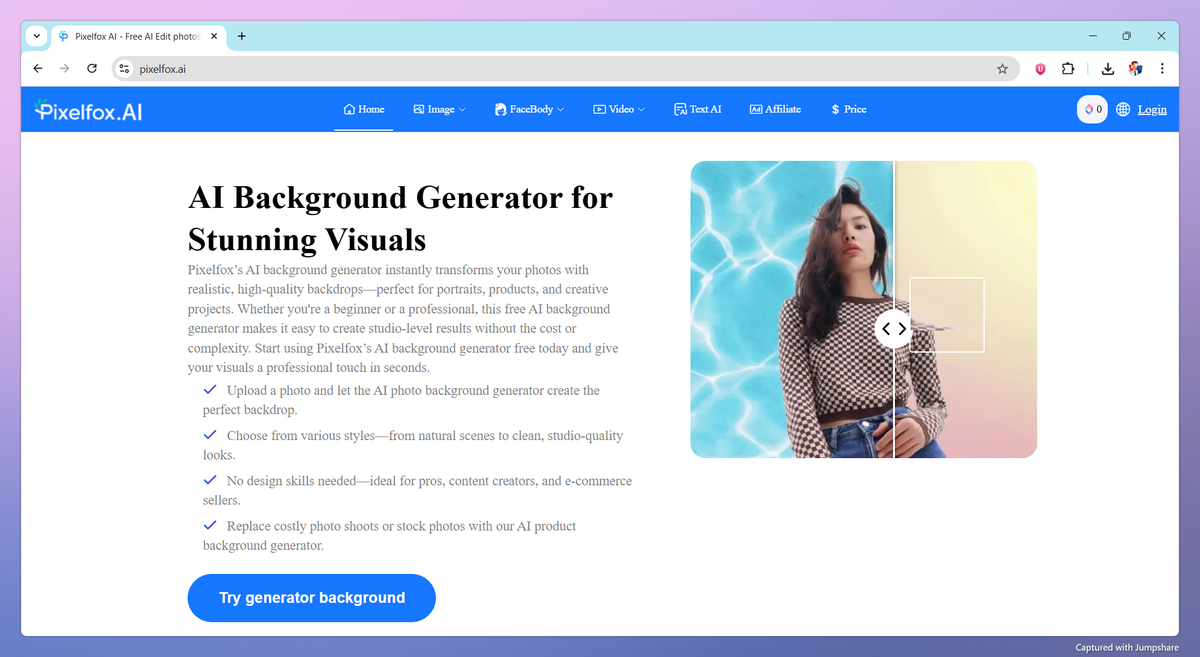Go back to the previous page
Screen dimensions: 1200x657
(38, 69)
